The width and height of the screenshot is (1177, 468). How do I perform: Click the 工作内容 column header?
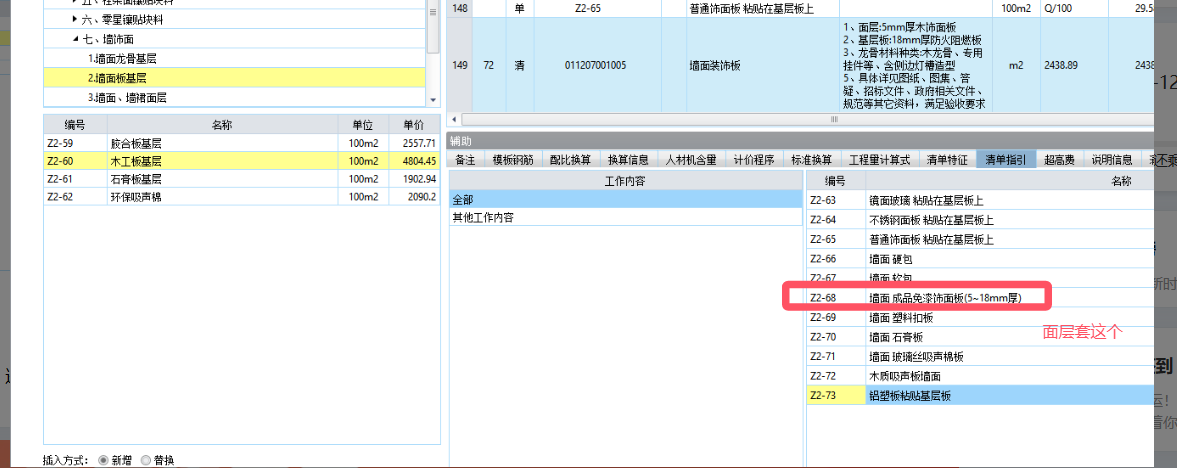click(626, 181)
